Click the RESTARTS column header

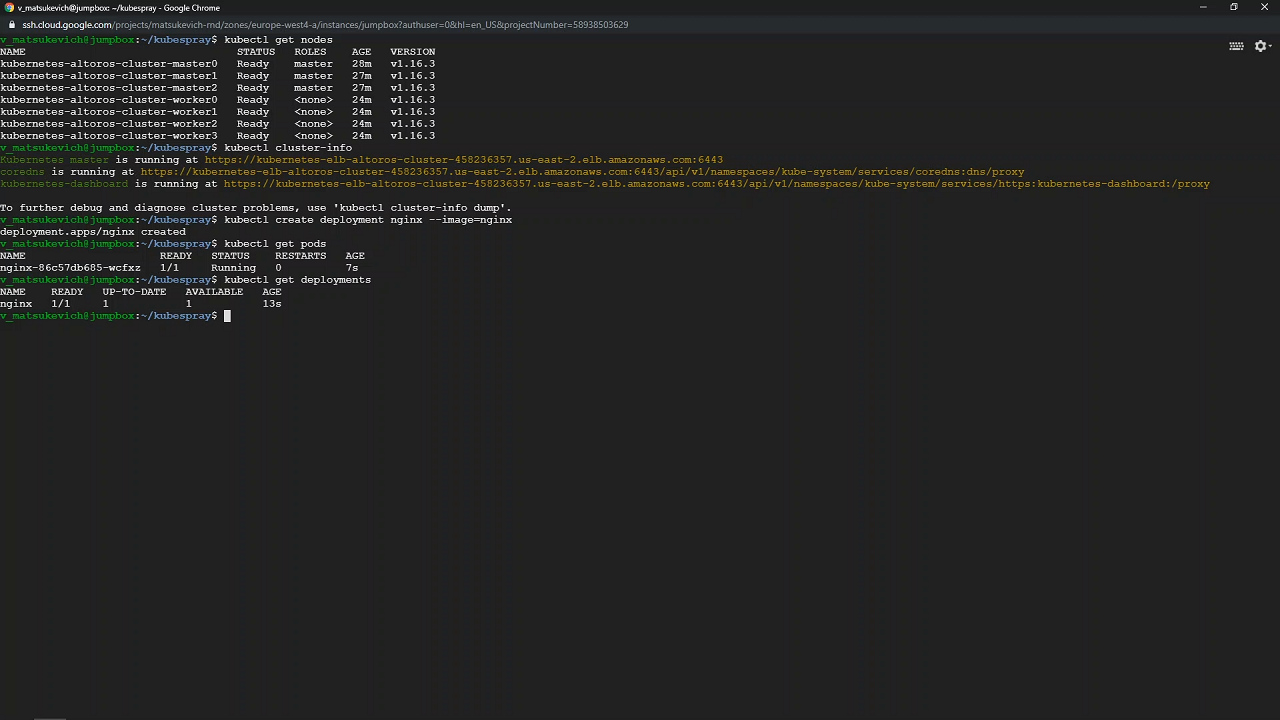coord(300,256)
